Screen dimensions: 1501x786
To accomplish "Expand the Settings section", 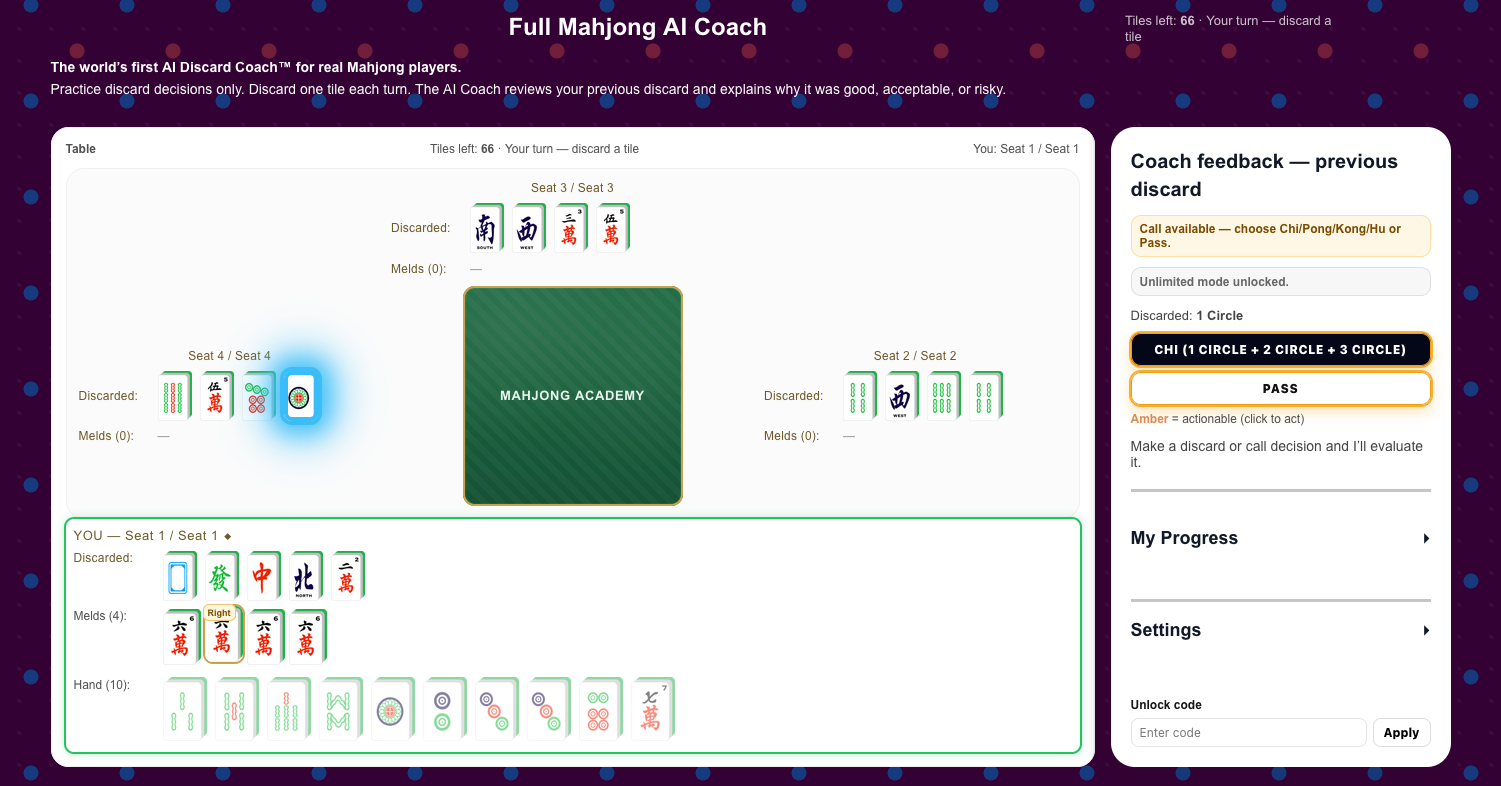I will tap(1280, 630).
